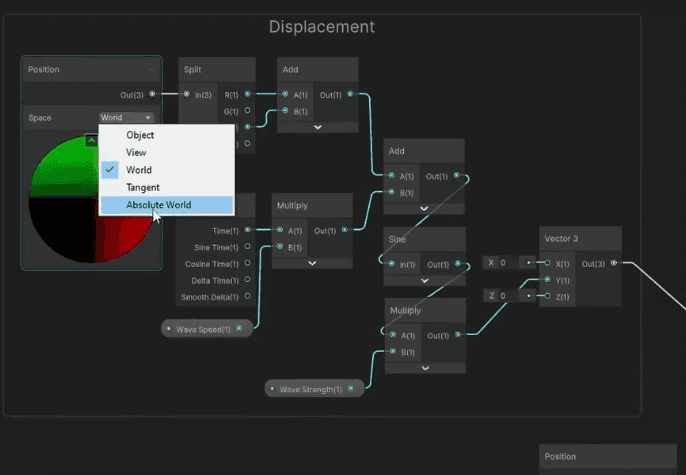Collapse the Position node preview arrow
This screenshot has width=686, height=475.
pyautogui.click(x=91, y=141)
